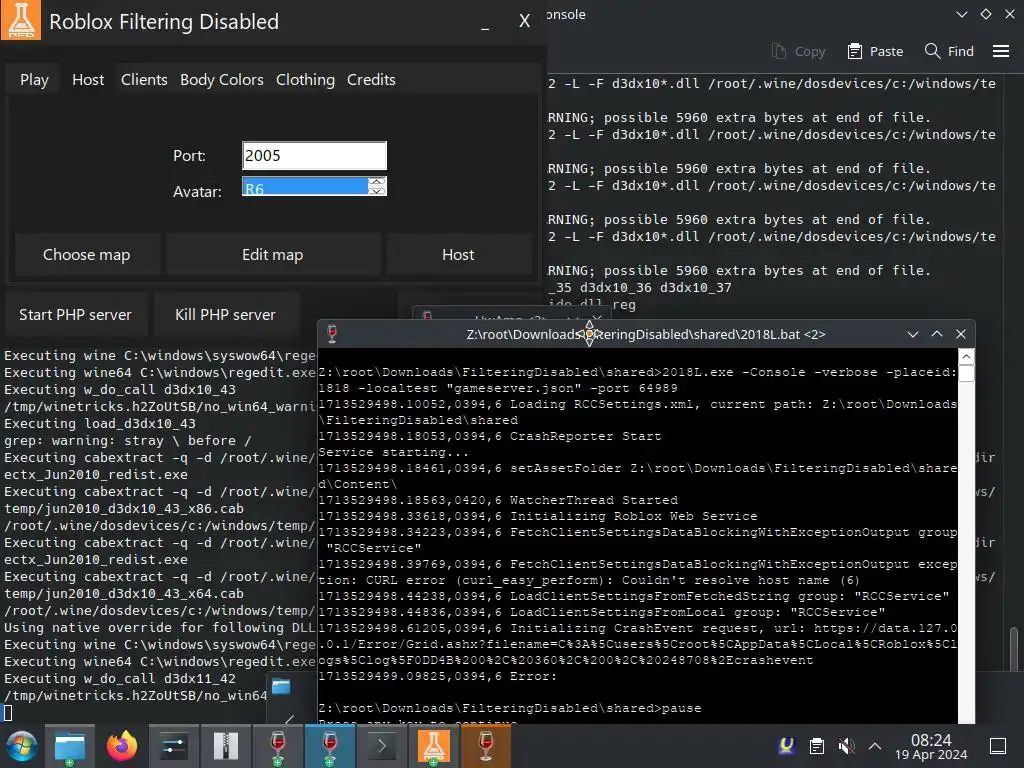1024x768 pixels.
Task: Click the down chevron in the console title bar
Action: point(961,14)
